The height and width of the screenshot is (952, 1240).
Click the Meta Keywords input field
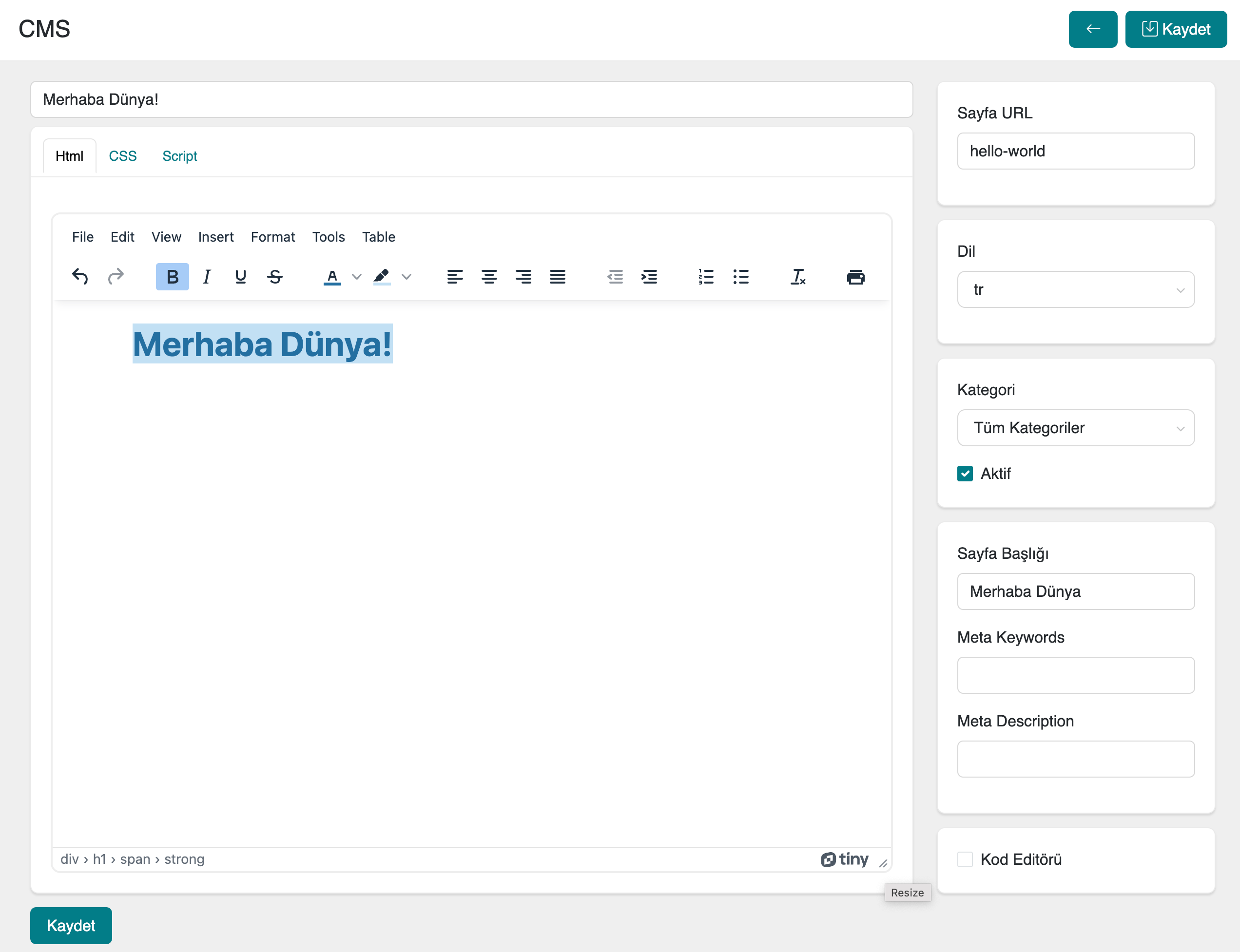tap(1075, 675)
